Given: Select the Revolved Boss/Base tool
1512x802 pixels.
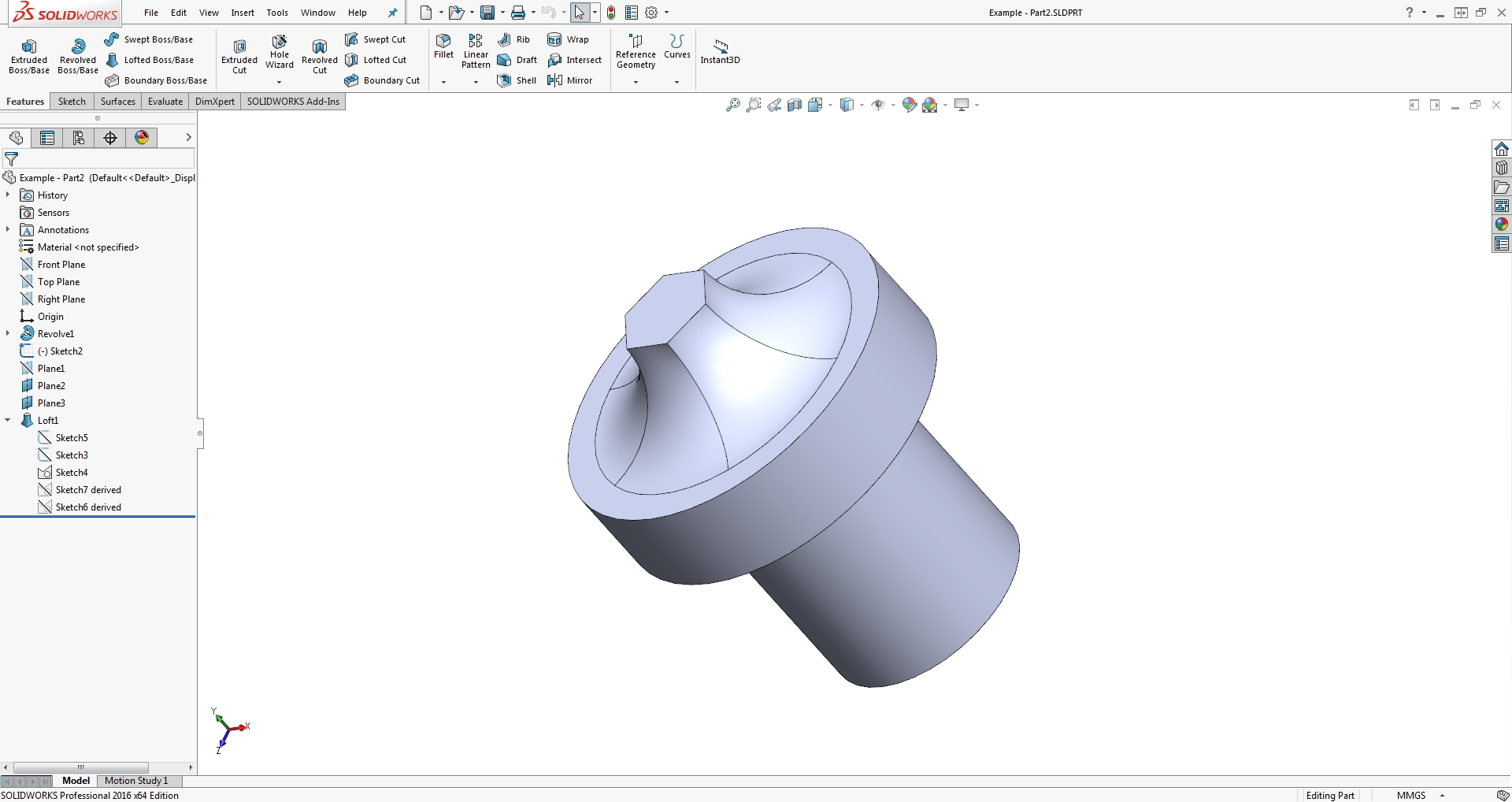Looking at the screenshot, I should point(78,56).
